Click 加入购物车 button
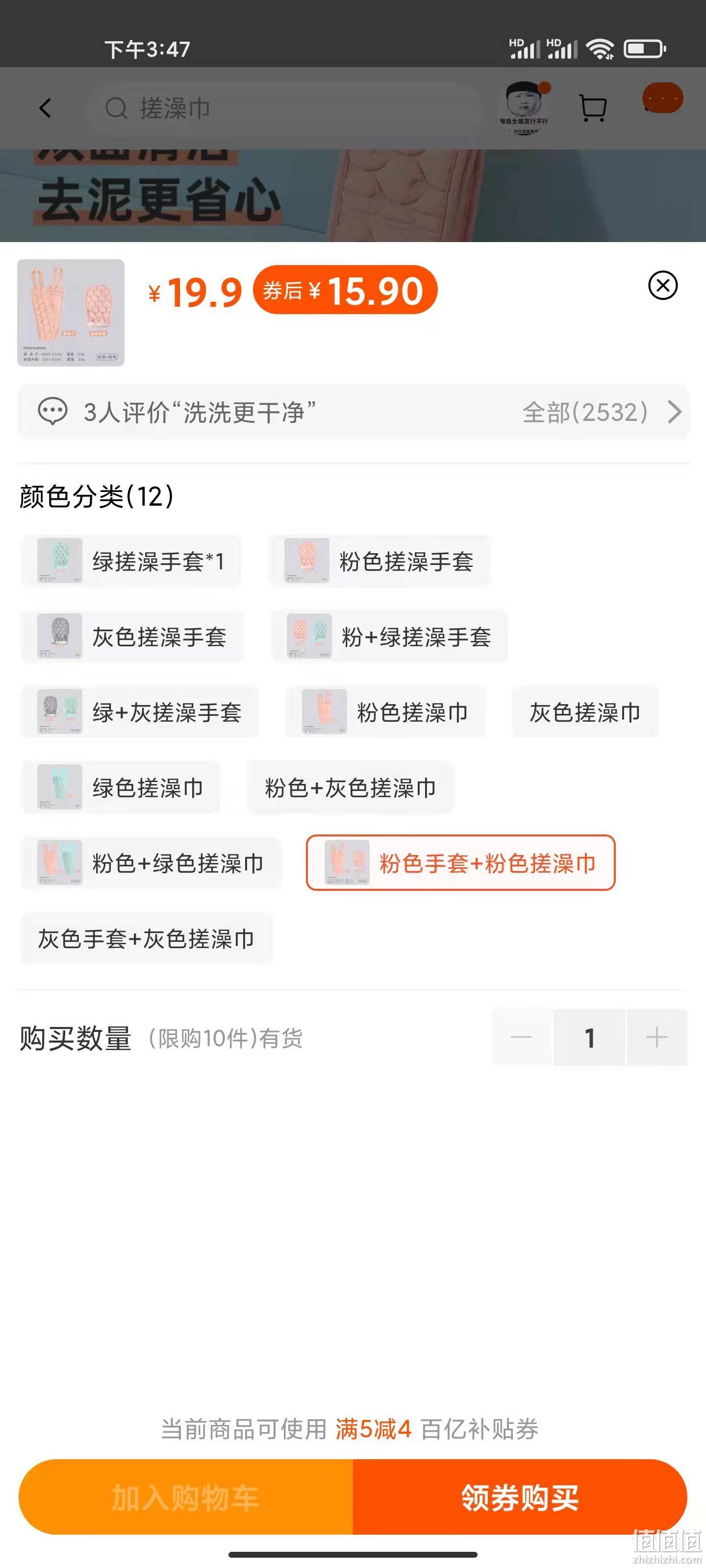Viewport: 706px width, 1568px height. pos(186,1497)
